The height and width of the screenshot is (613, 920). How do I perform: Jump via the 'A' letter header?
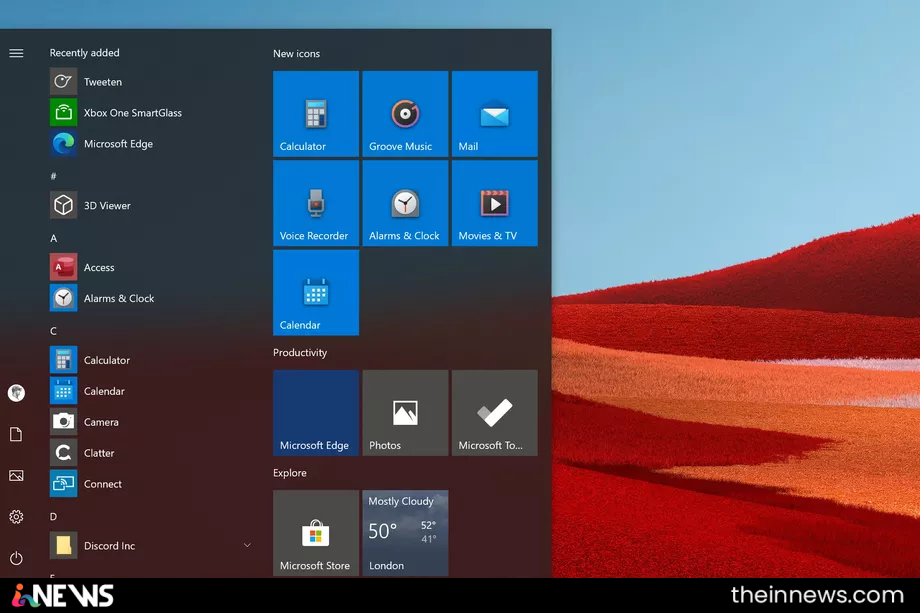(x=53, y=238)
